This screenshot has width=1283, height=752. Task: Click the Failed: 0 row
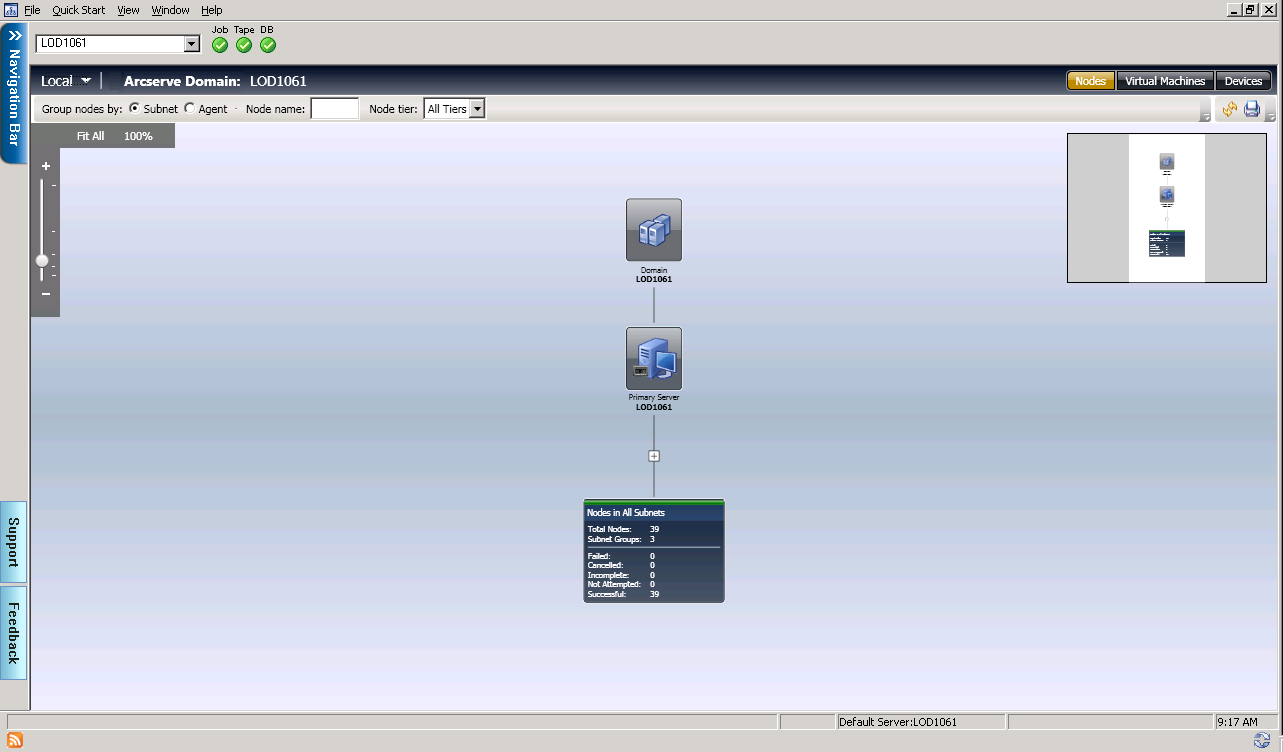pos(654,556)
